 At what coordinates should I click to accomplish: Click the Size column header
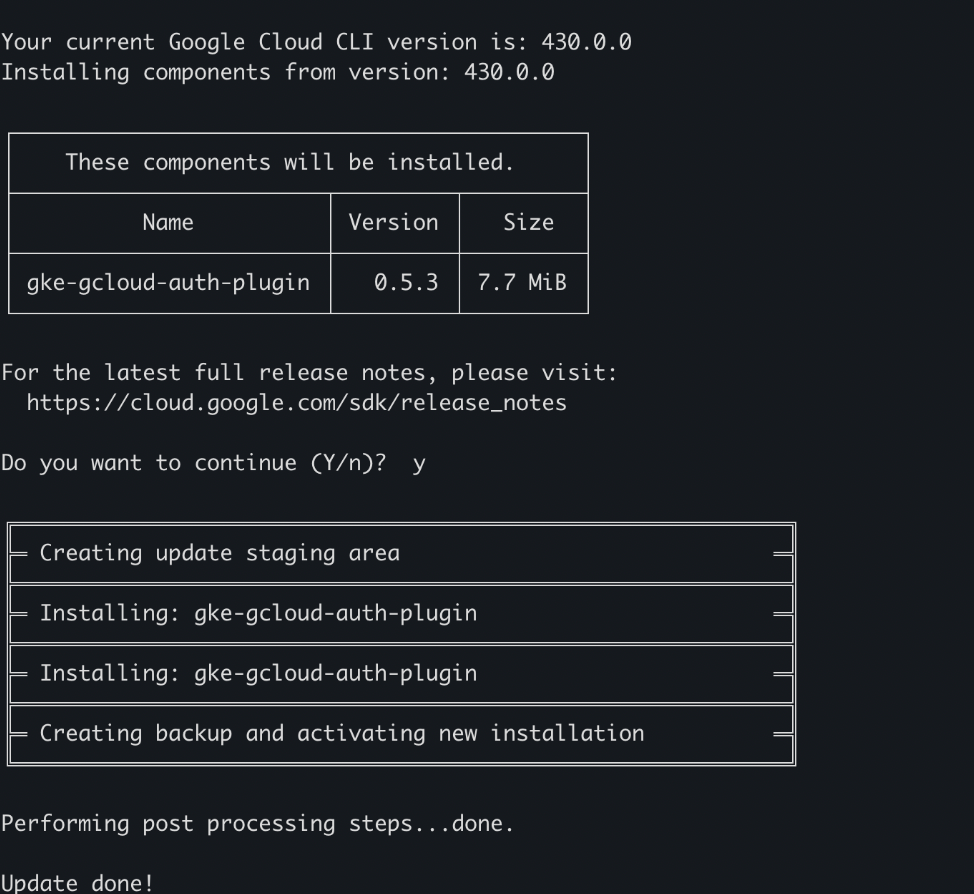(528, 222)
